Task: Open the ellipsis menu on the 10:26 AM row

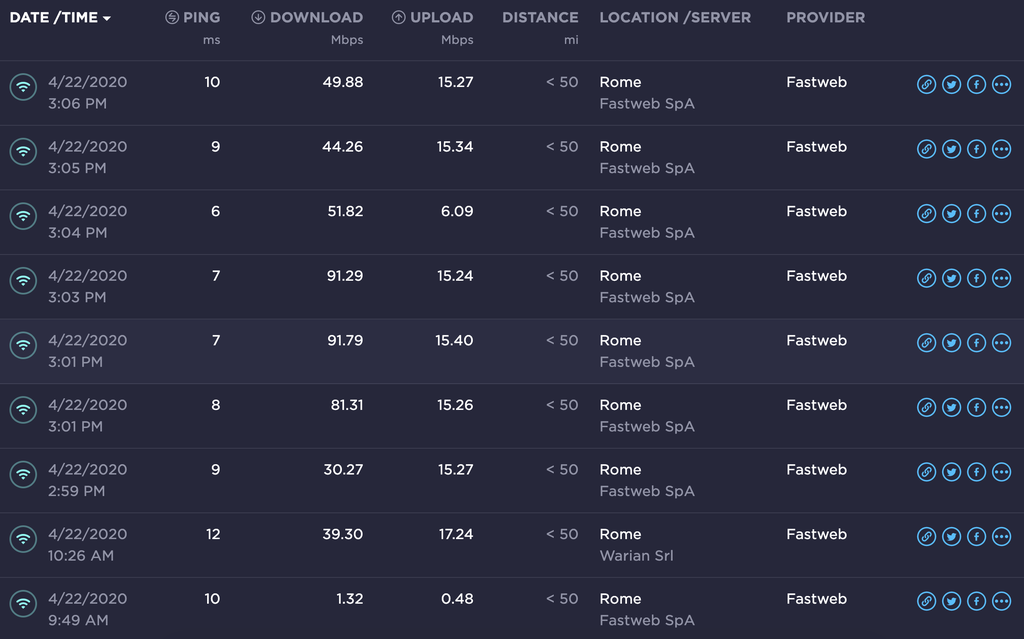Action: pos(1001,537)
